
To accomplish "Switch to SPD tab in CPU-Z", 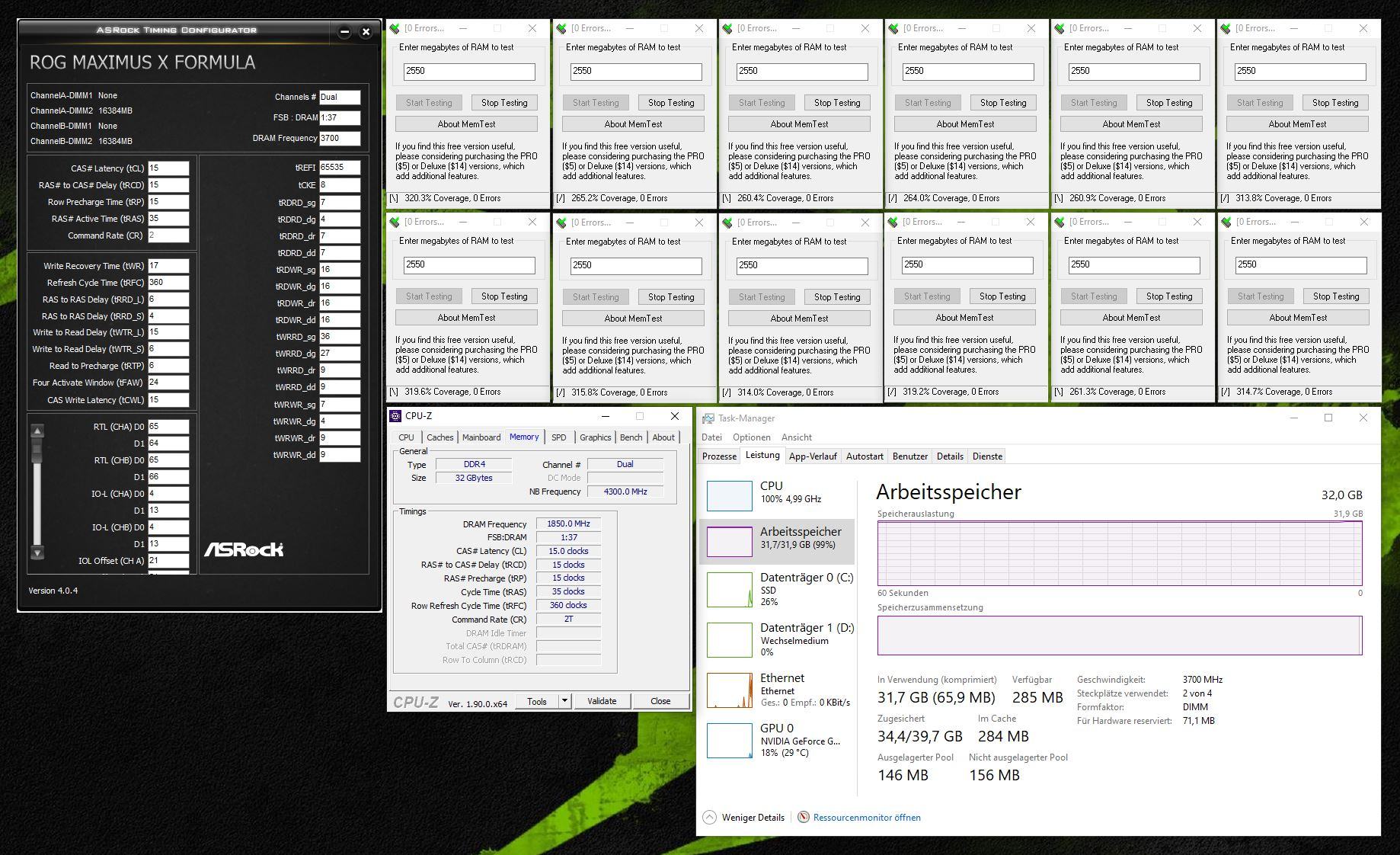I will [559, 437].
